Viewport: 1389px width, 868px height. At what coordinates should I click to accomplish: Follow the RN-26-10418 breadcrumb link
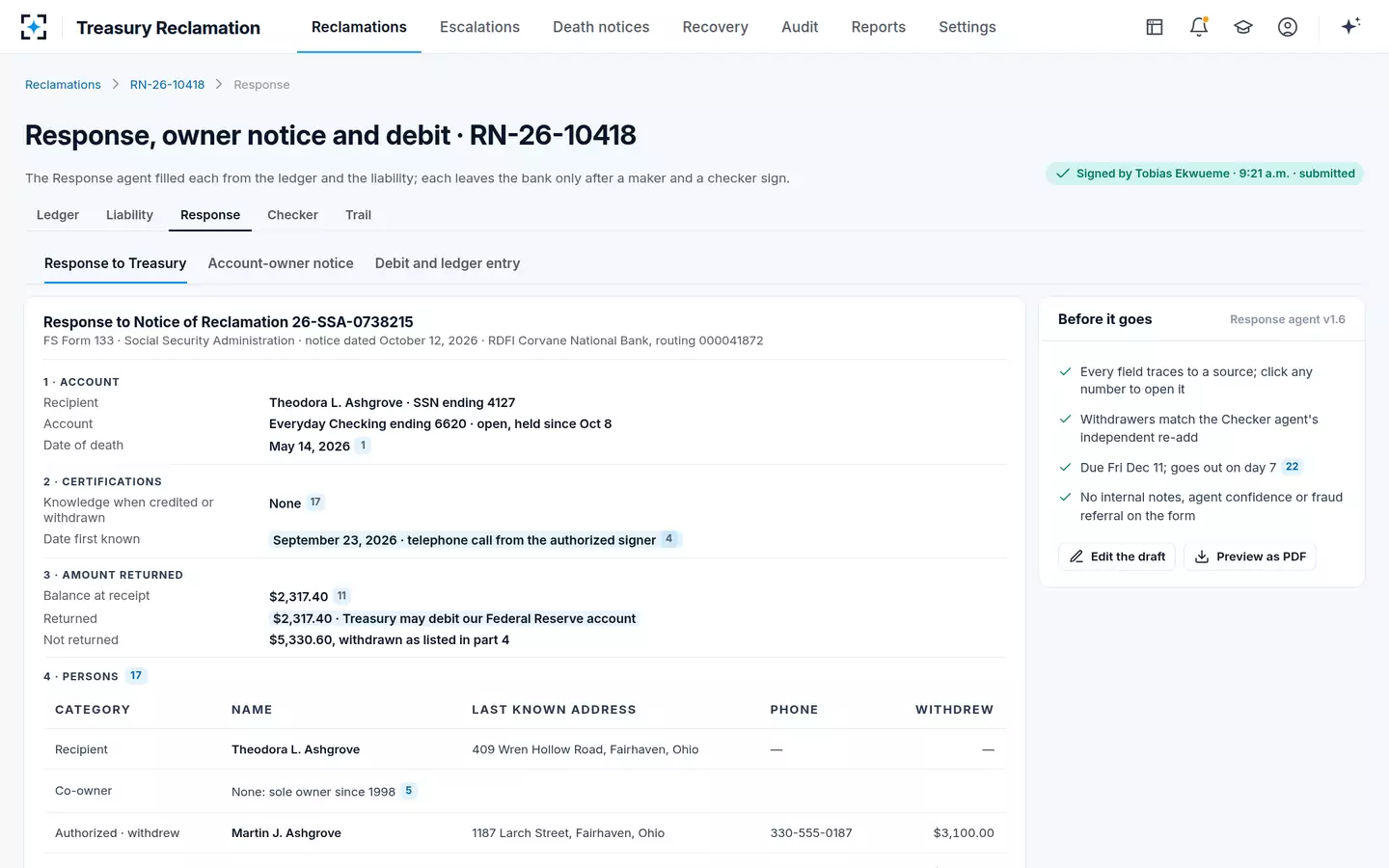[167, 85]
